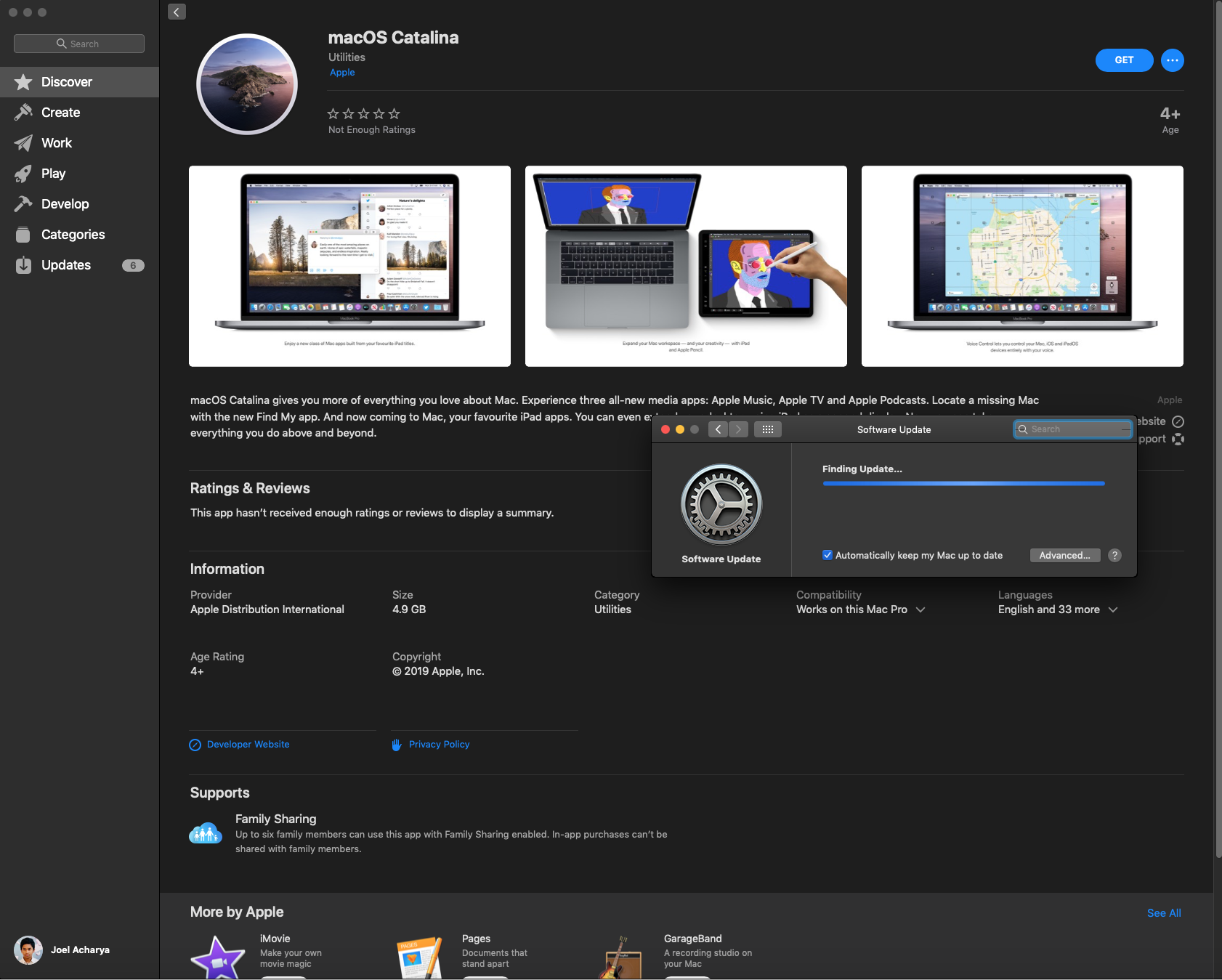This screenshot has height=980, width=1222.
Task: Click the star rating row
Action: tap(363, 113)
